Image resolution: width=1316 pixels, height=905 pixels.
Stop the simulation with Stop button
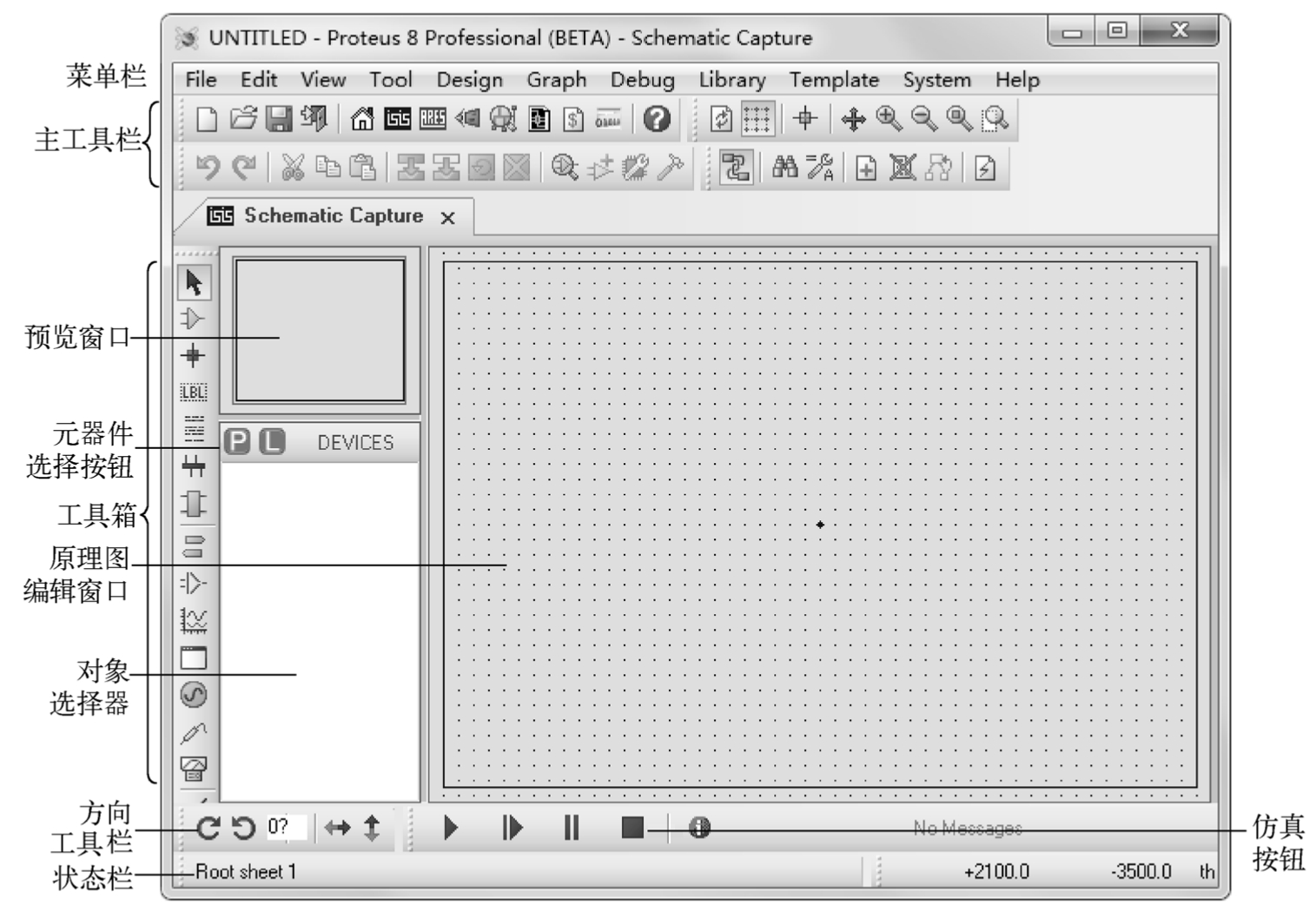(632, 828)
